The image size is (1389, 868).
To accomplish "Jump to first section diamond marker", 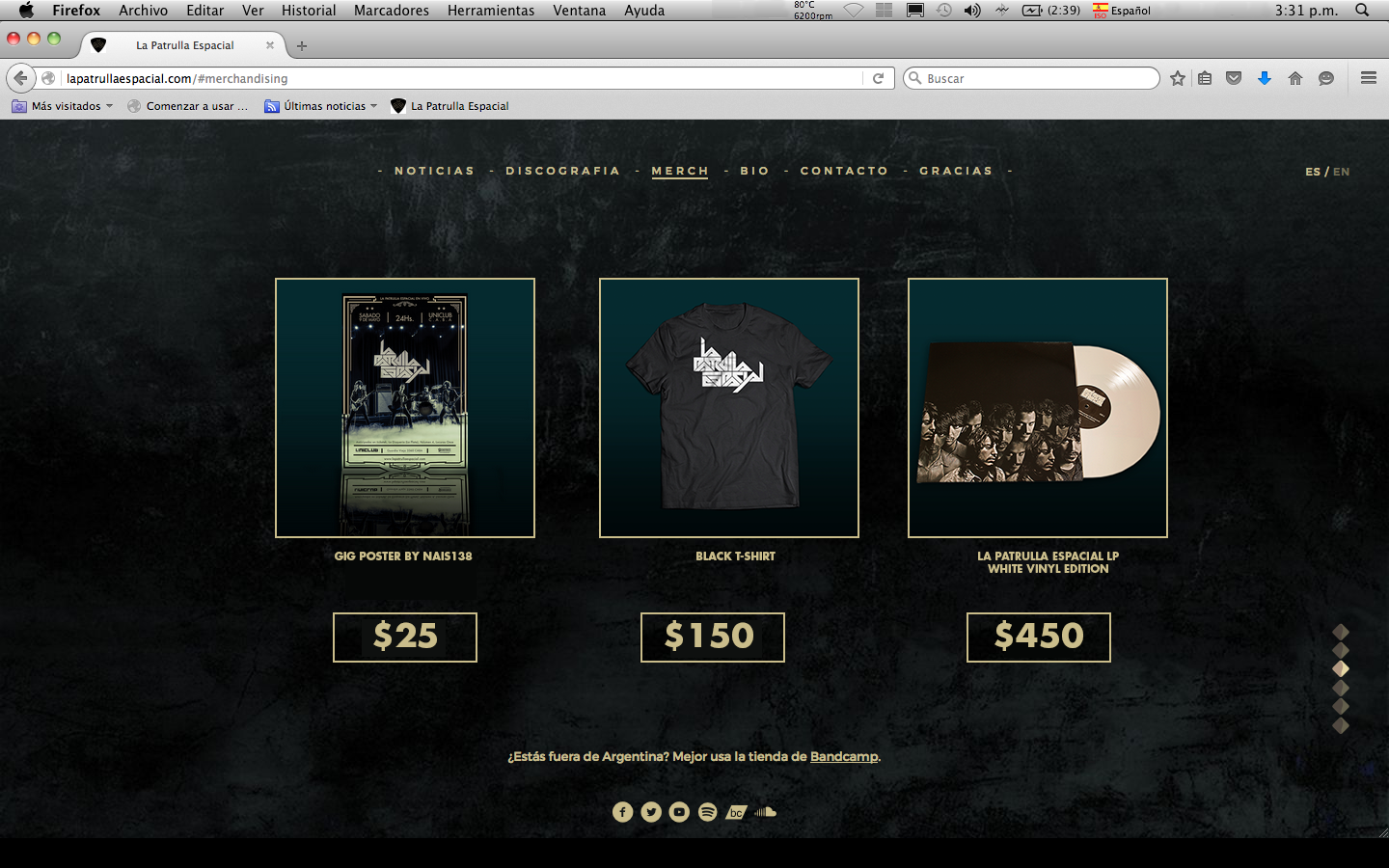I will 1341,632.
